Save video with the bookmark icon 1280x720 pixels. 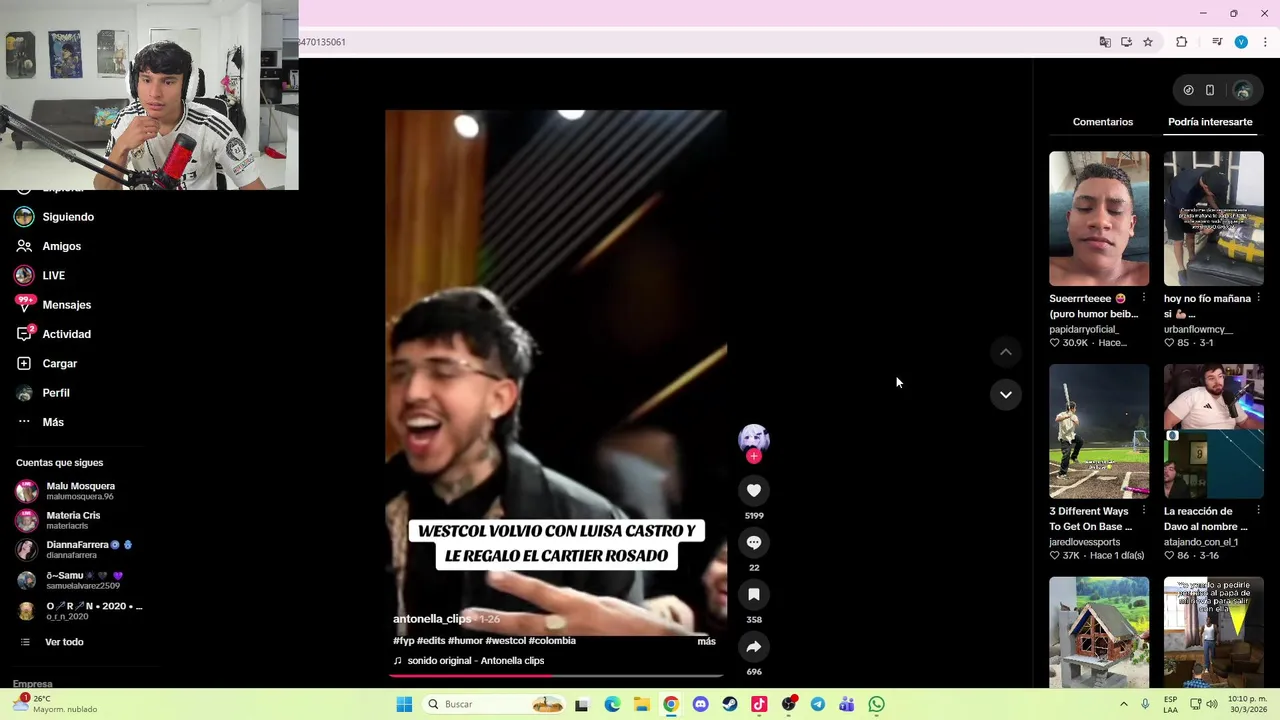tap(754, 594)
